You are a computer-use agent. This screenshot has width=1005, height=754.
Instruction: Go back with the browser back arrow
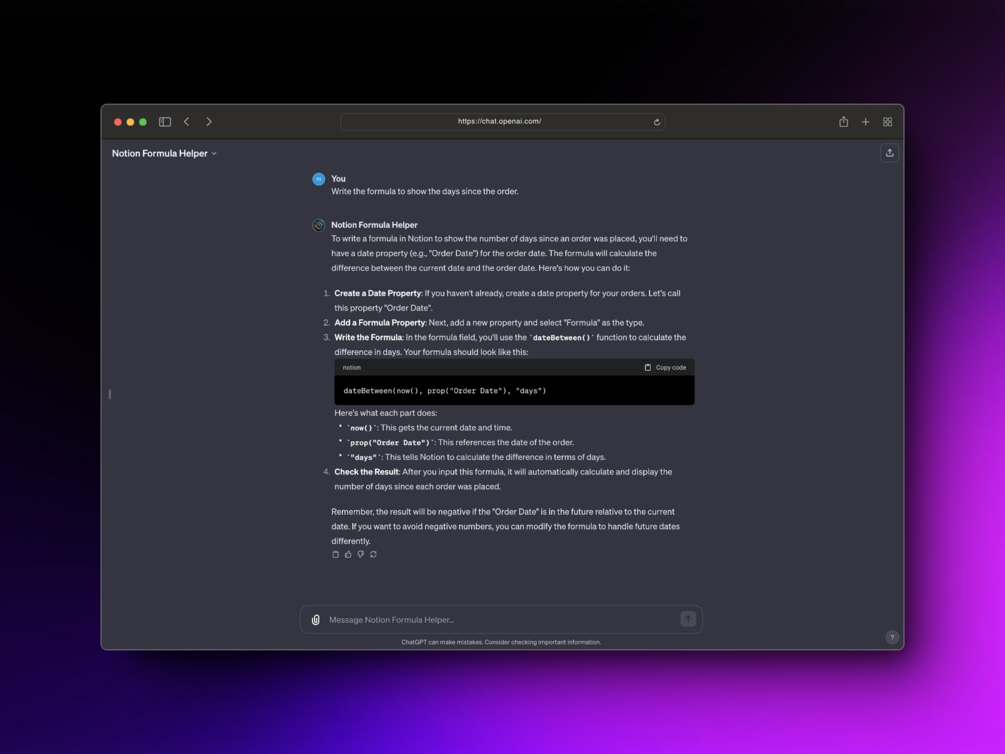point(187,122)
